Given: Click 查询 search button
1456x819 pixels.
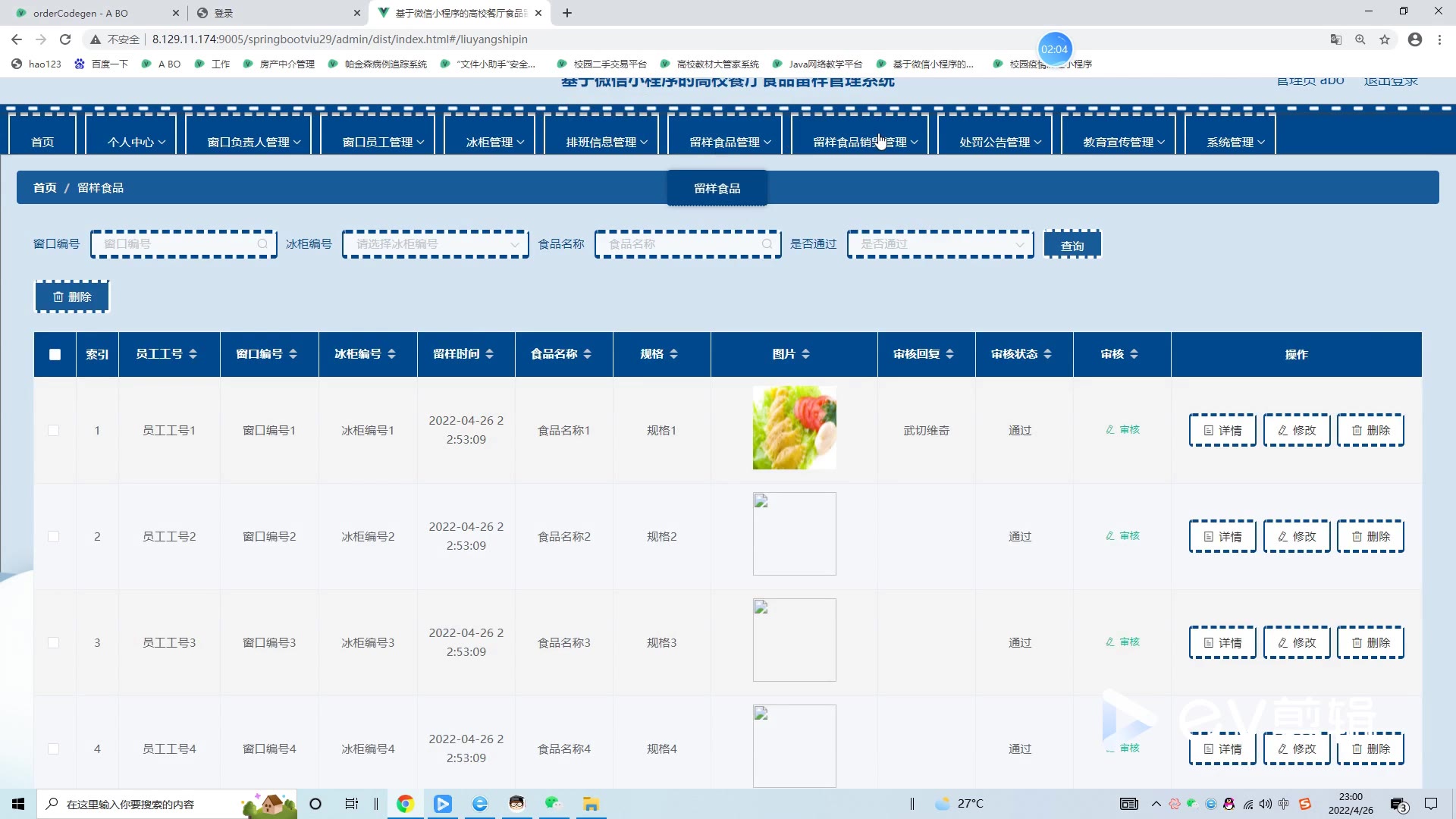Looking at the screenshot, I should tap(1072, 245).
